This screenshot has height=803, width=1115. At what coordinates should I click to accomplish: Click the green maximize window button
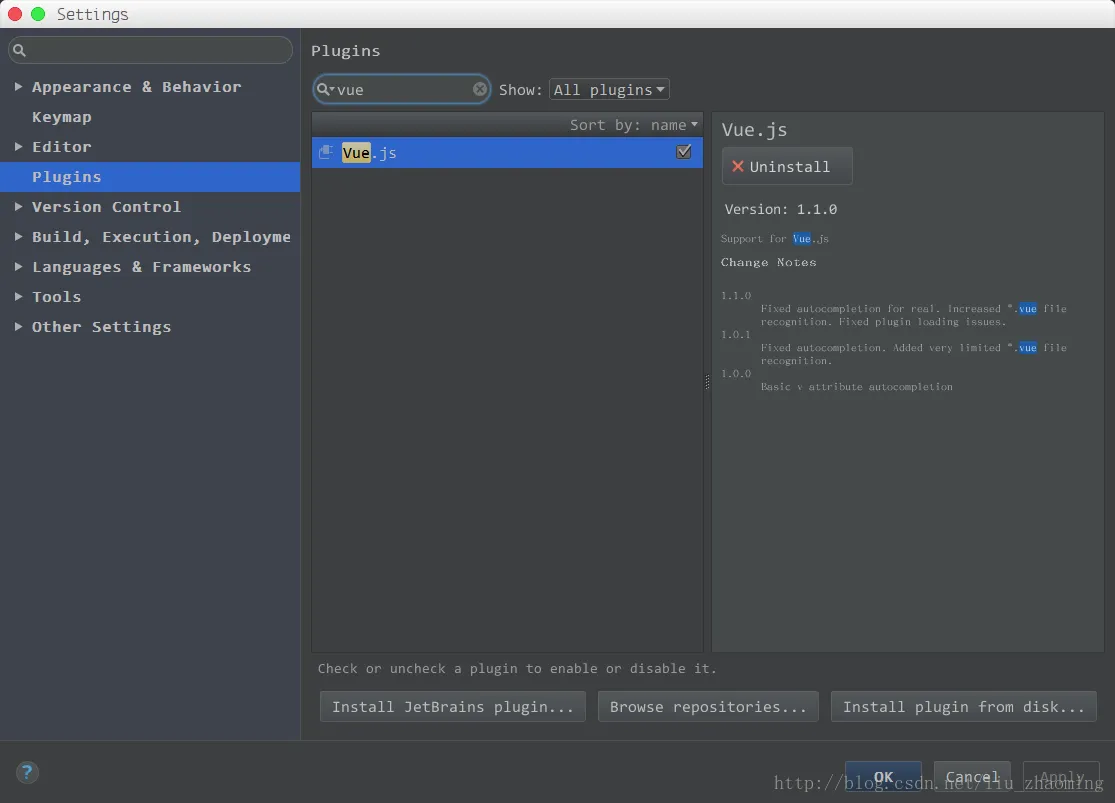(38, 14)
